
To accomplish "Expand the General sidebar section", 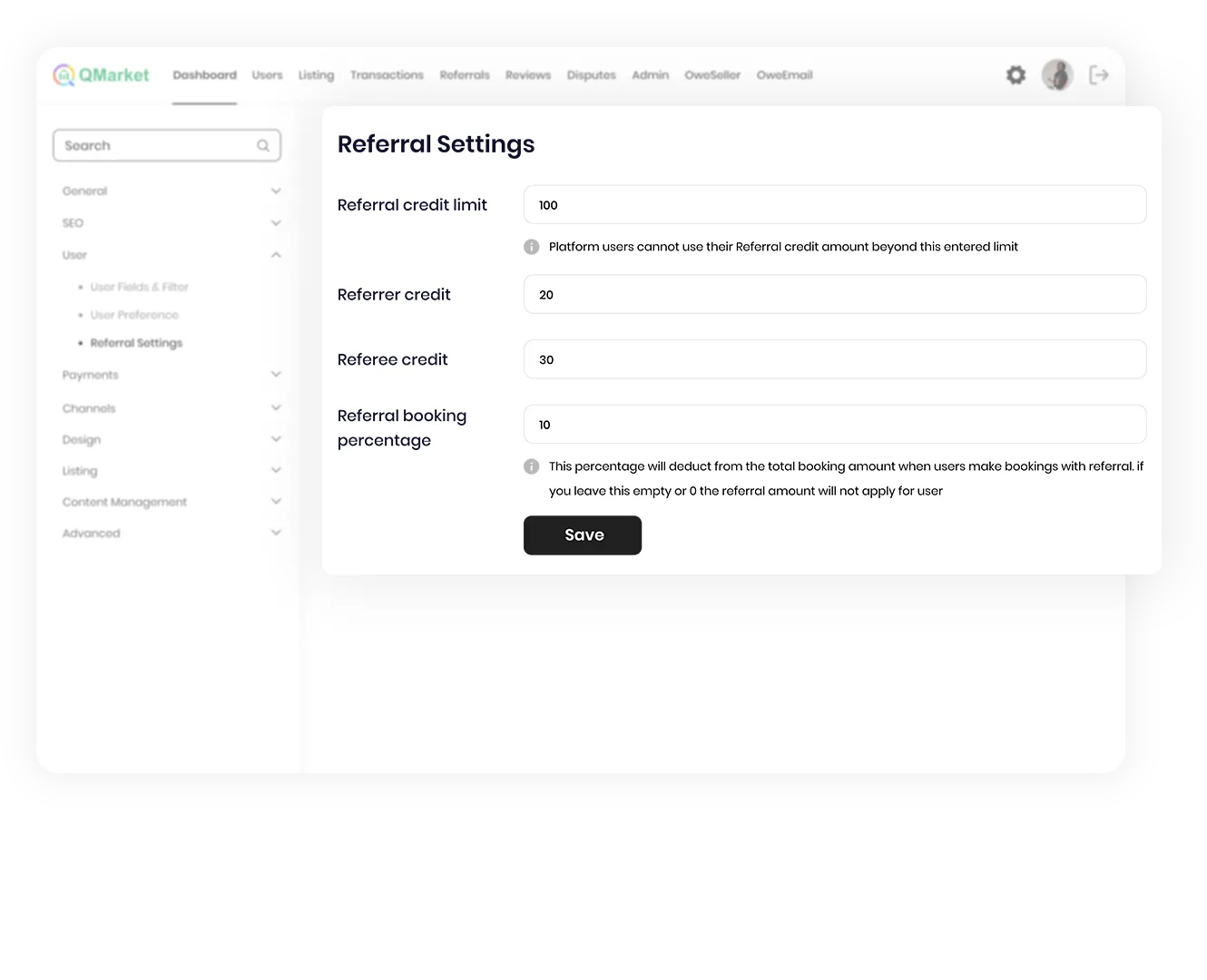I will [276, 191].
